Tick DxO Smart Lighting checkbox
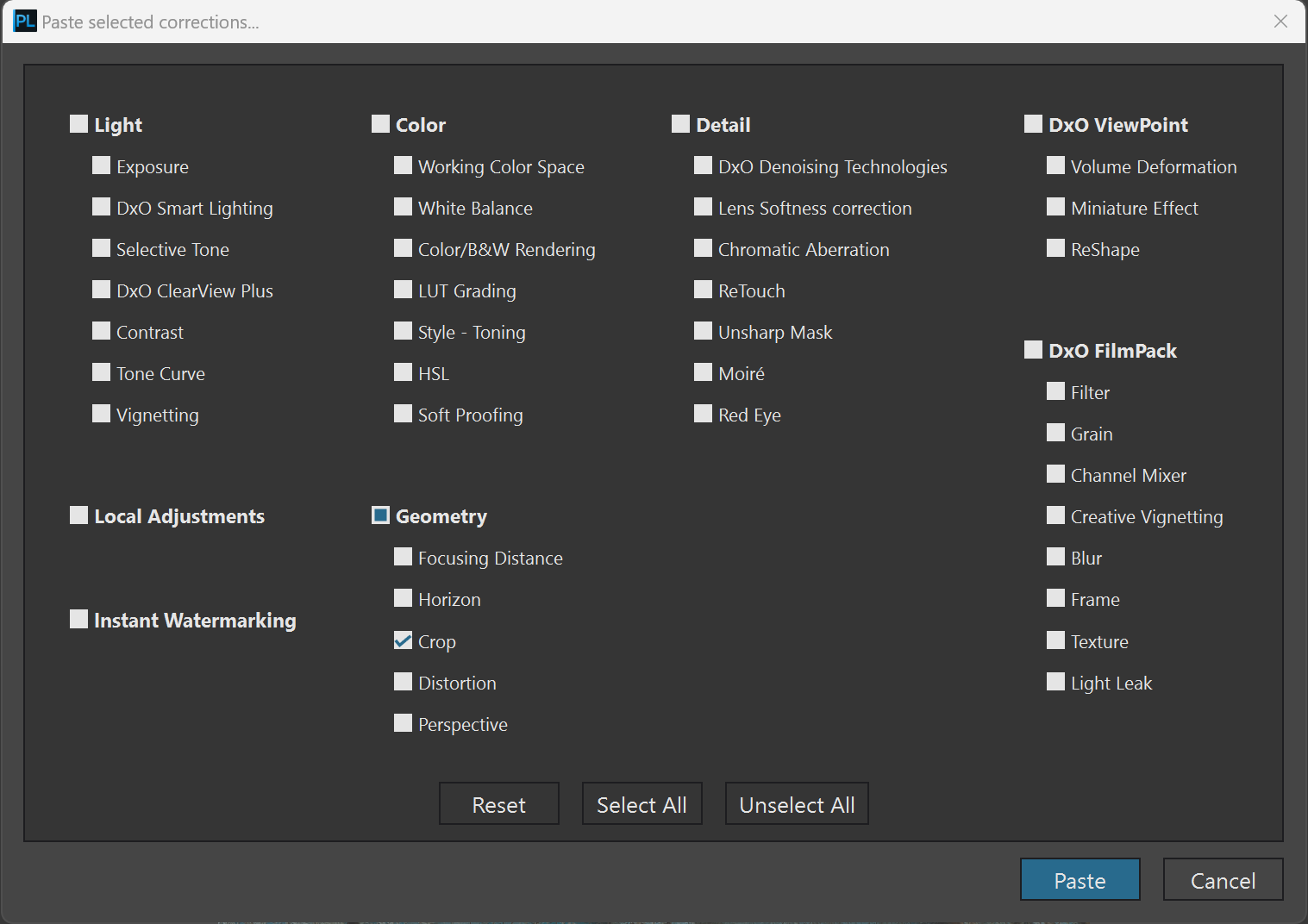The width and height of the screenshot is (1308, 924). click(x=101, y=207)
